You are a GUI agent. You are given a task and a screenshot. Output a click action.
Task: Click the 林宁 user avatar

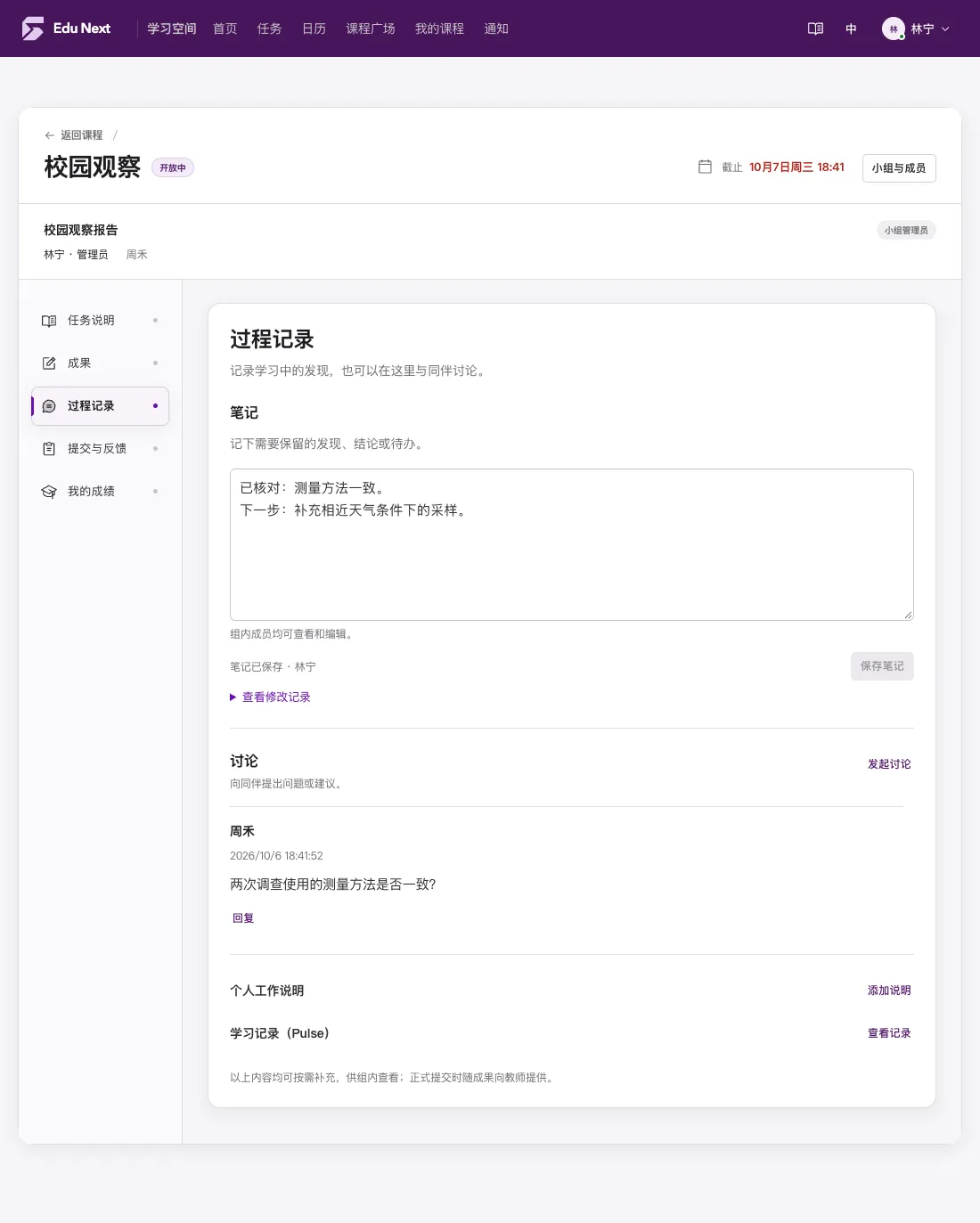click(x=894, y=29)
